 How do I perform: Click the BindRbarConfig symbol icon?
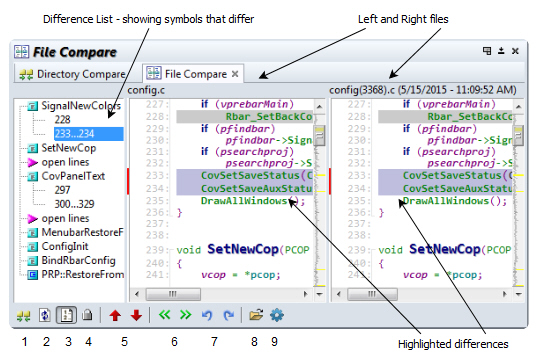pyautogui.click(x=33, y=261)
